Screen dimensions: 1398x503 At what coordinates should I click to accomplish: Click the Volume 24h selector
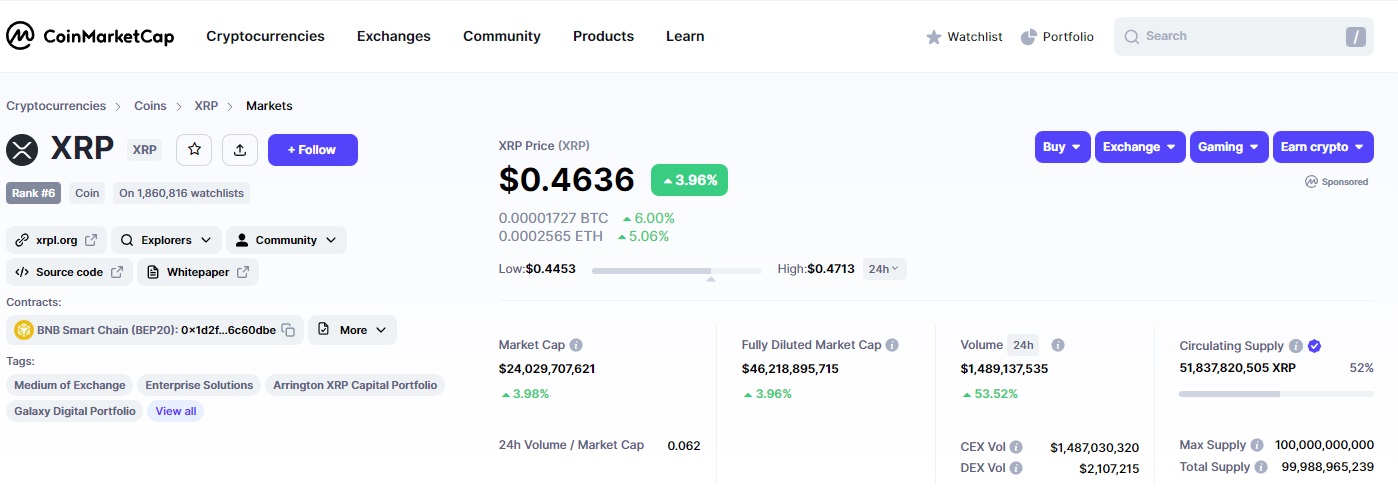click(1023, 345)
